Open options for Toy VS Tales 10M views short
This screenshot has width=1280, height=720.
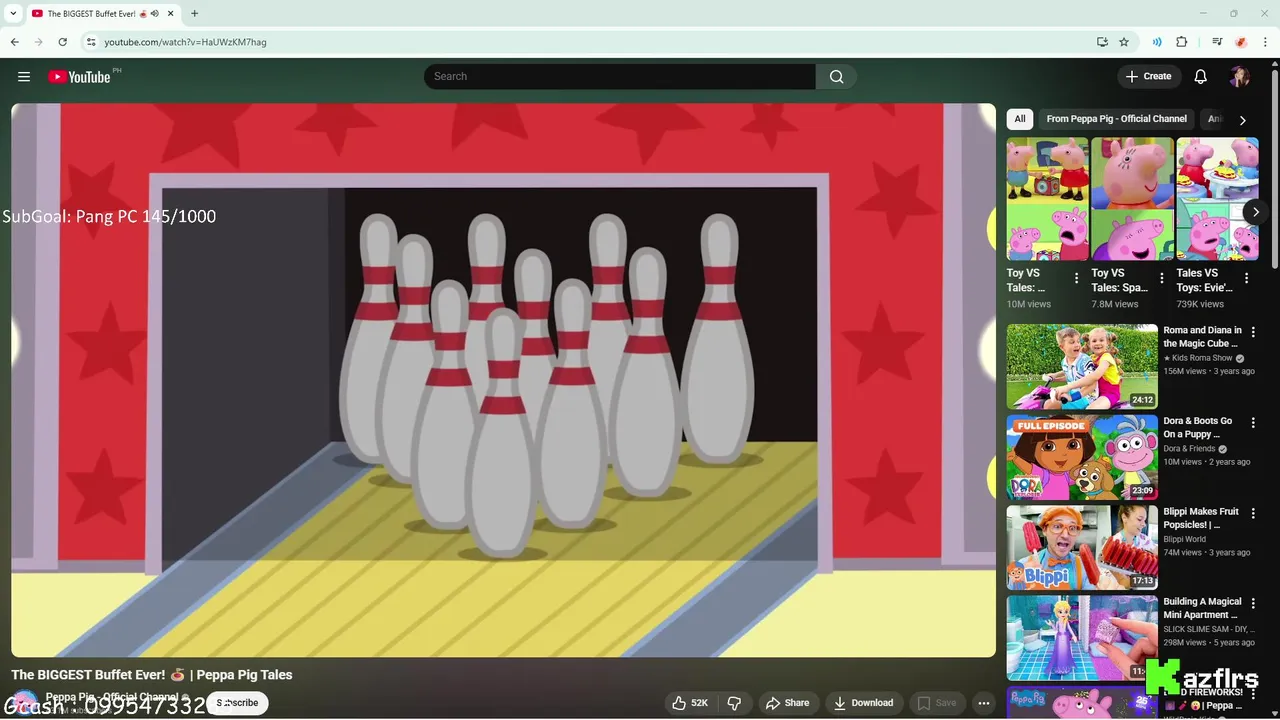1076,278
